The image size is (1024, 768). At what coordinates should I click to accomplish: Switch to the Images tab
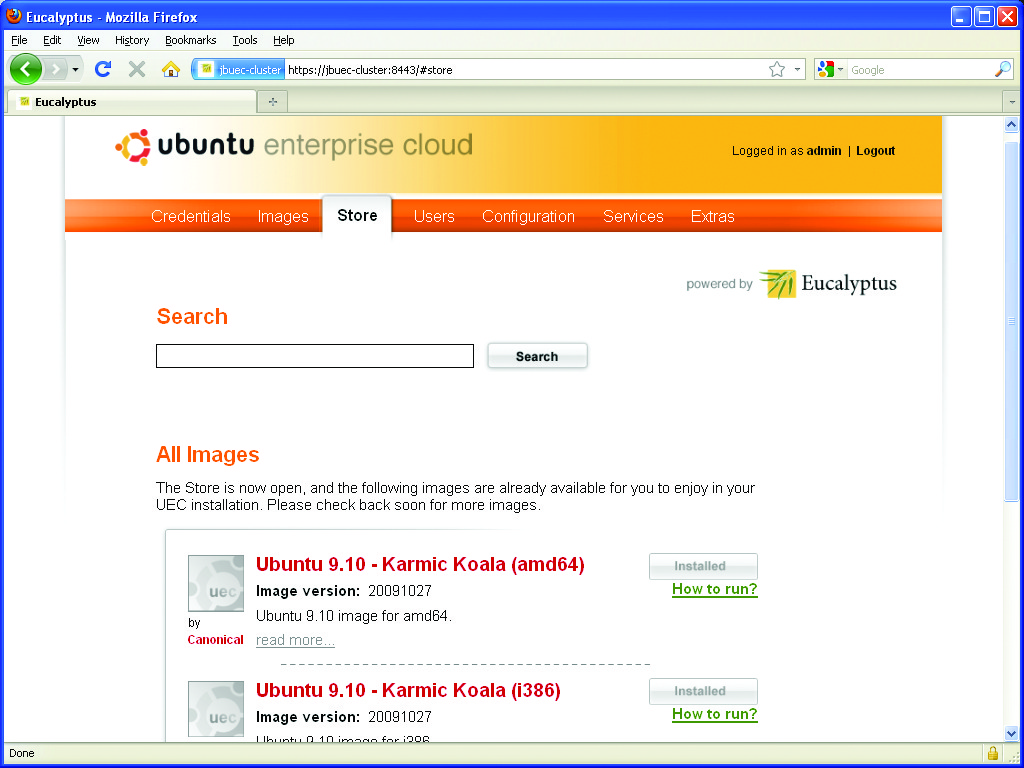[x=283, y=216]
